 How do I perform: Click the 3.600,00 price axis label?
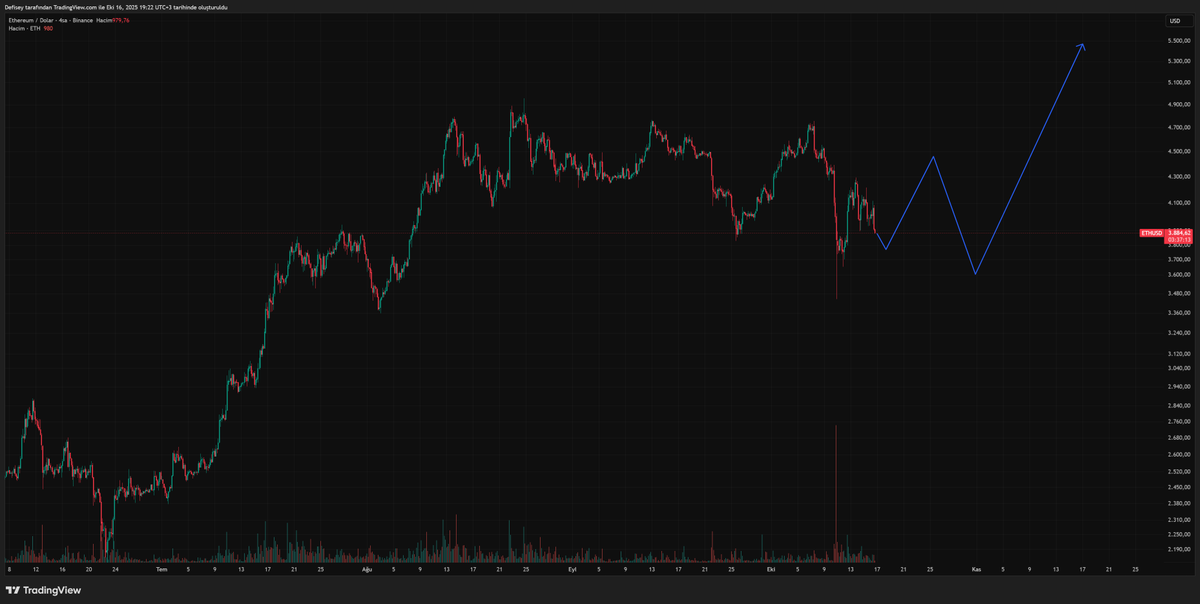[1178, 274]
